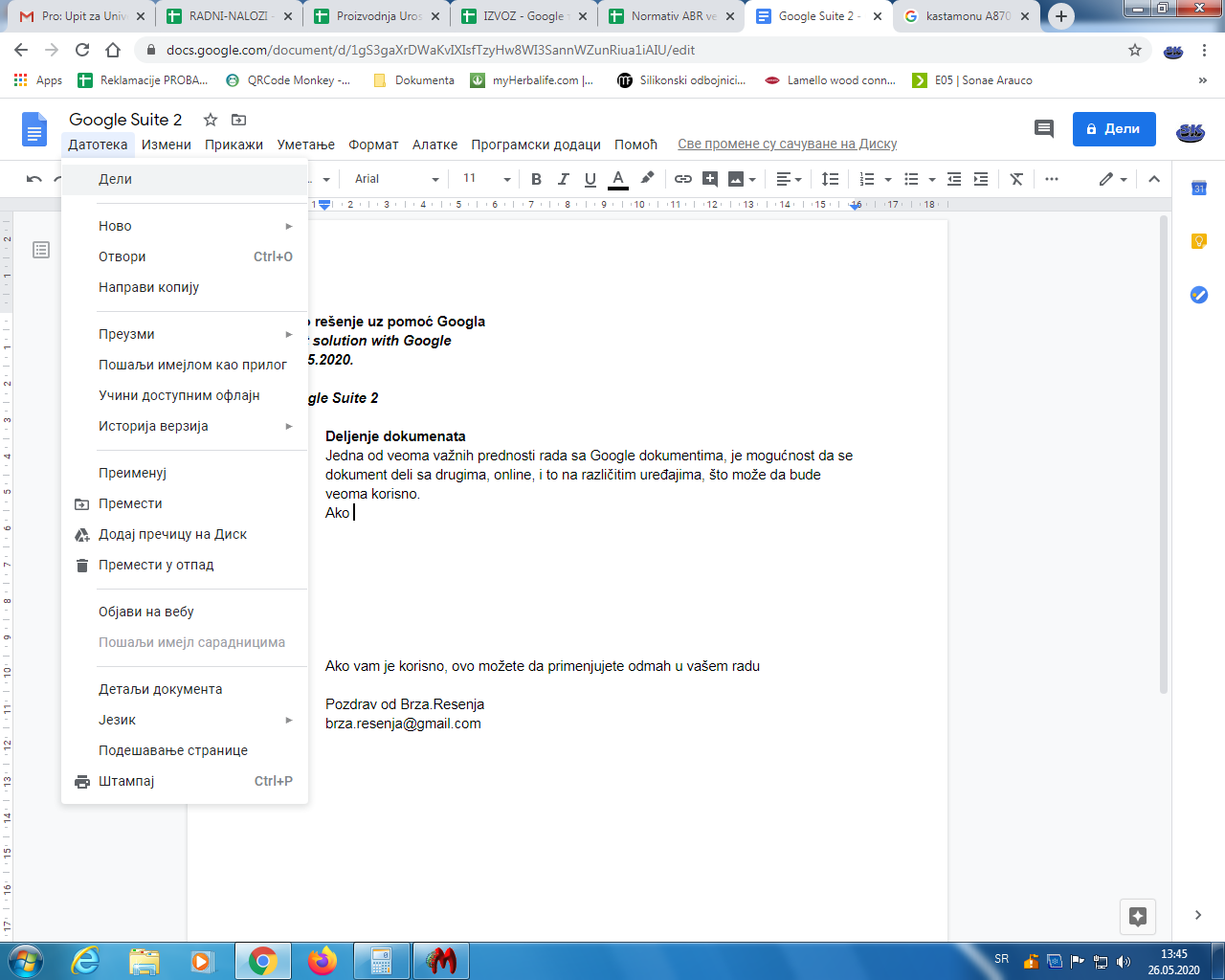The width and height of the screenshot is (1225, 980).
Task: Open Google Calendar in the side panel
Action: tap(1198, 188)
